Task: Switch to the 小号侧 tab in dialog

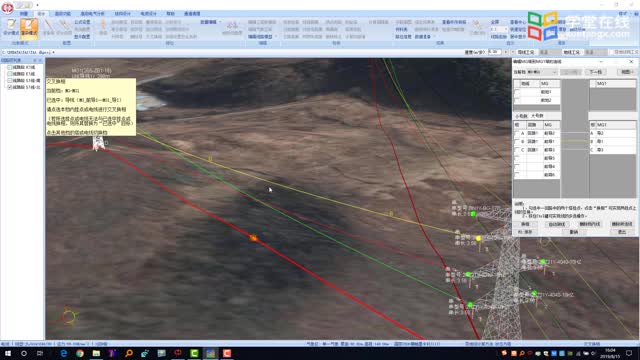Action: point(521,116)
